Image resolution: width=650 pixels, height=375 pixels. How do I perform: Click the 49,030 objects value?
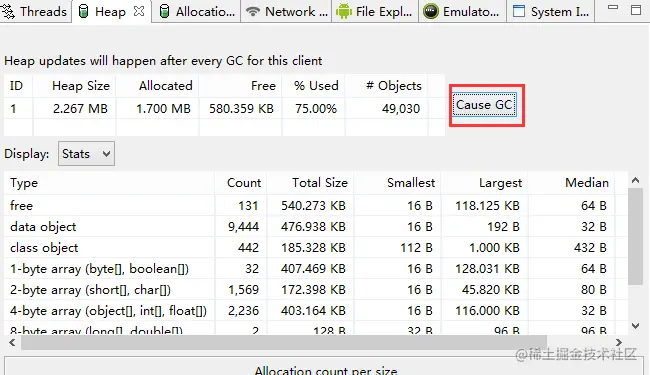pos(401,109)
